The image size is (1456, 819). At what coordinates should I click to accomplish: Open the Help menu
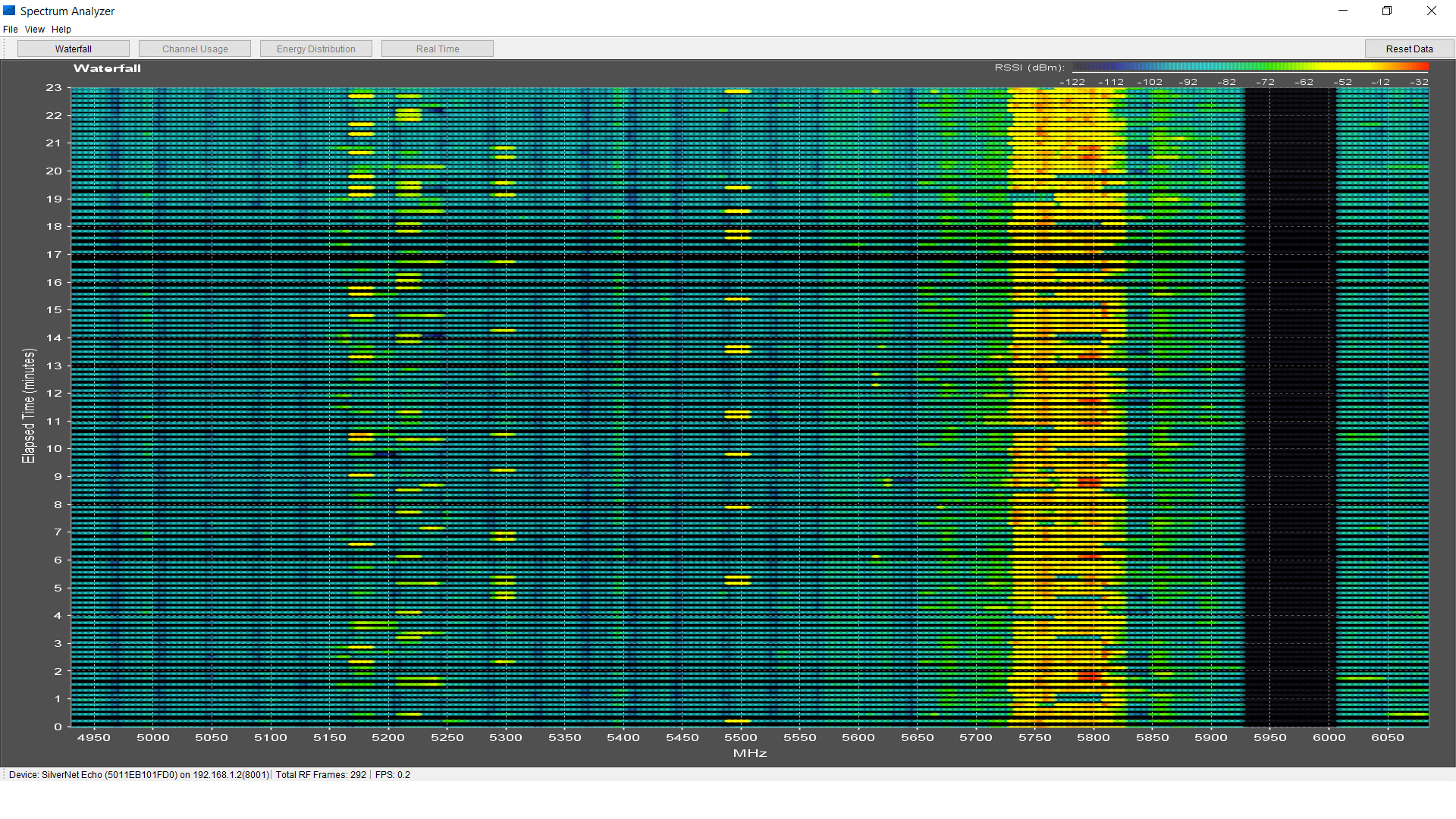[61, 30]
